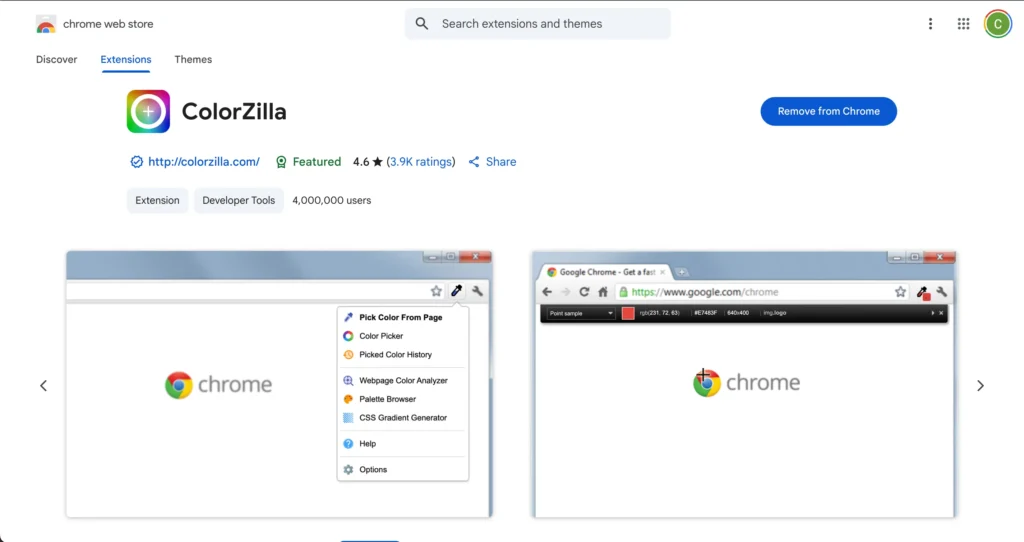Switch to the Extensions tab
Viewport: 1024px width, 542px height.
click(126, 59)
